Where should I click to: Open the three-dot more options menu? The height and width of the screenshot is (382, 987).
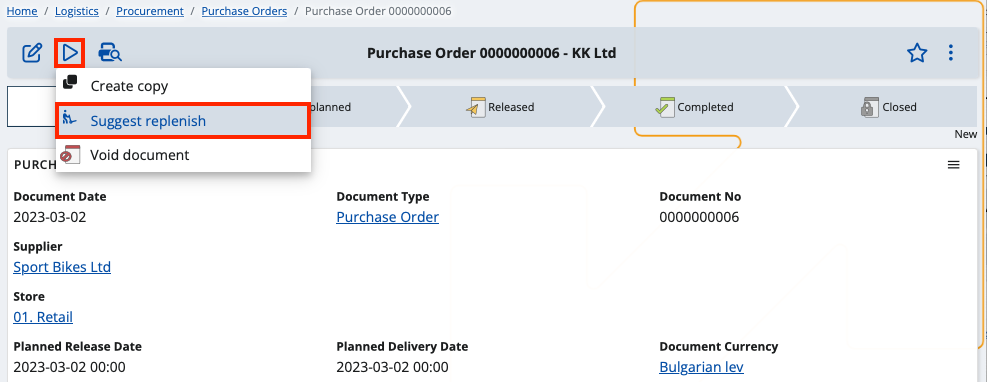click(x=951, y=53)
